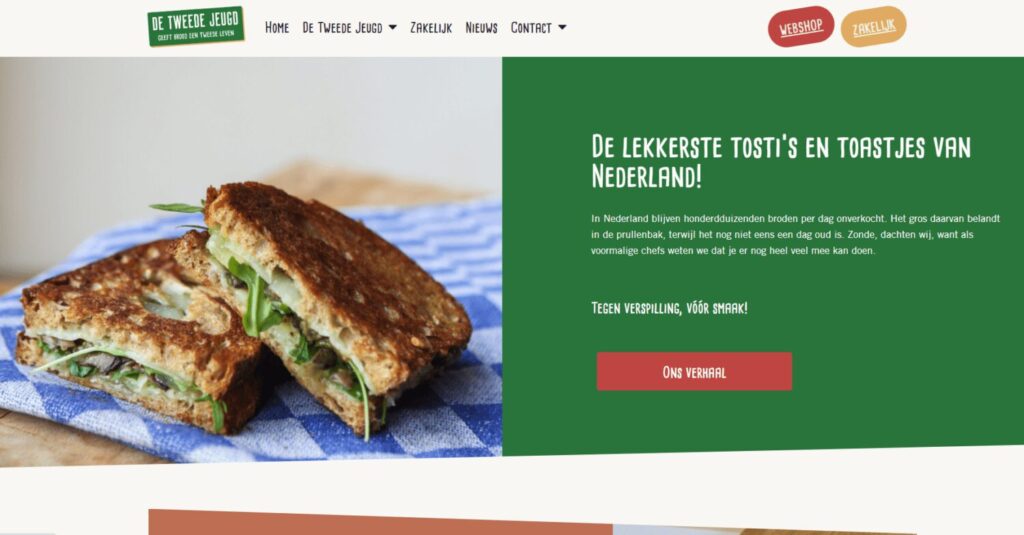Expand the De Tweede Jeugd dropdown arrow
Viewport: 1024px width, 535px height.
(x=392, y=27)
